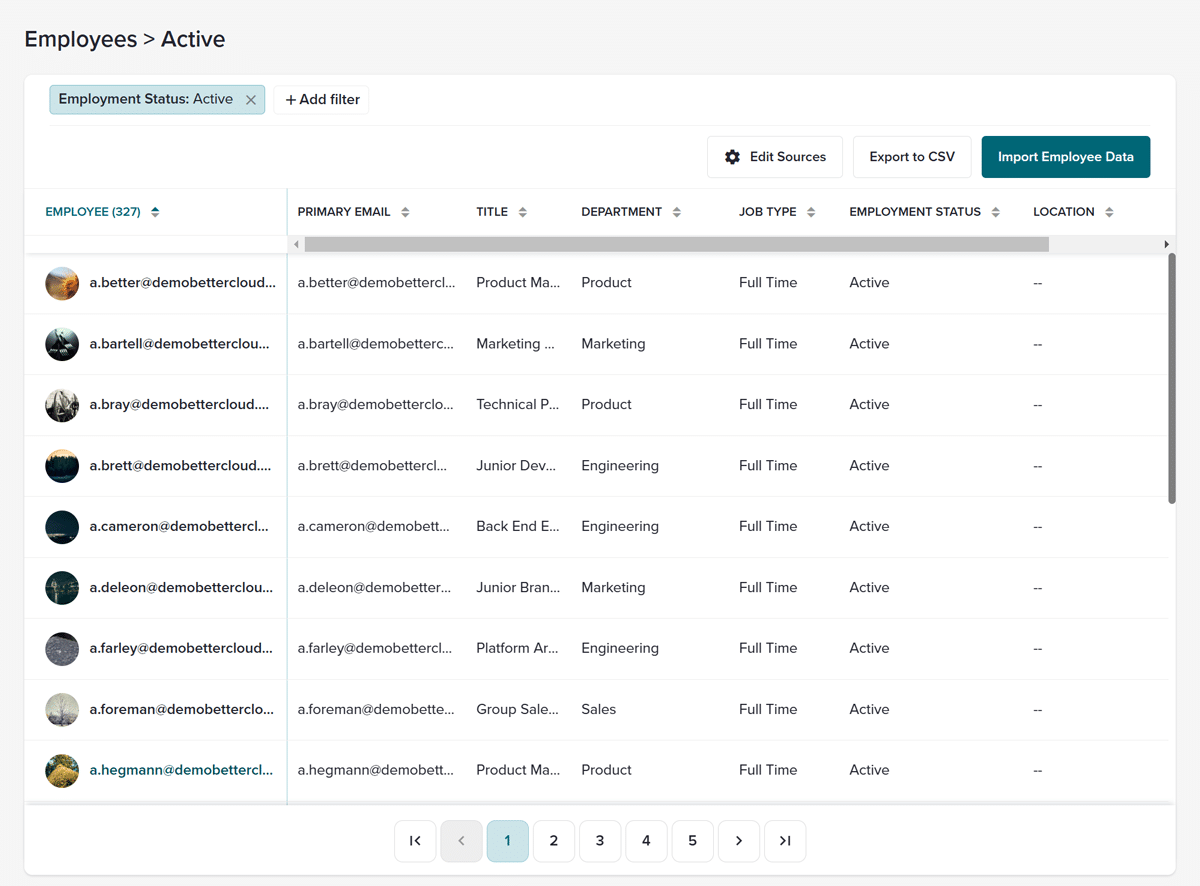Open employee a.brett@demobettercloud link
The height and width of the screenshot is (886, 1200).
click(181, 466)
